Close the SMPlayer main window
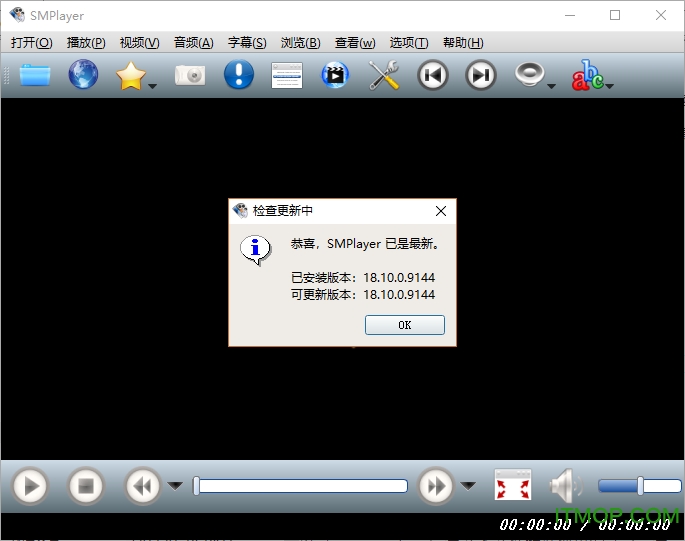685x541 pixels. 661,15
